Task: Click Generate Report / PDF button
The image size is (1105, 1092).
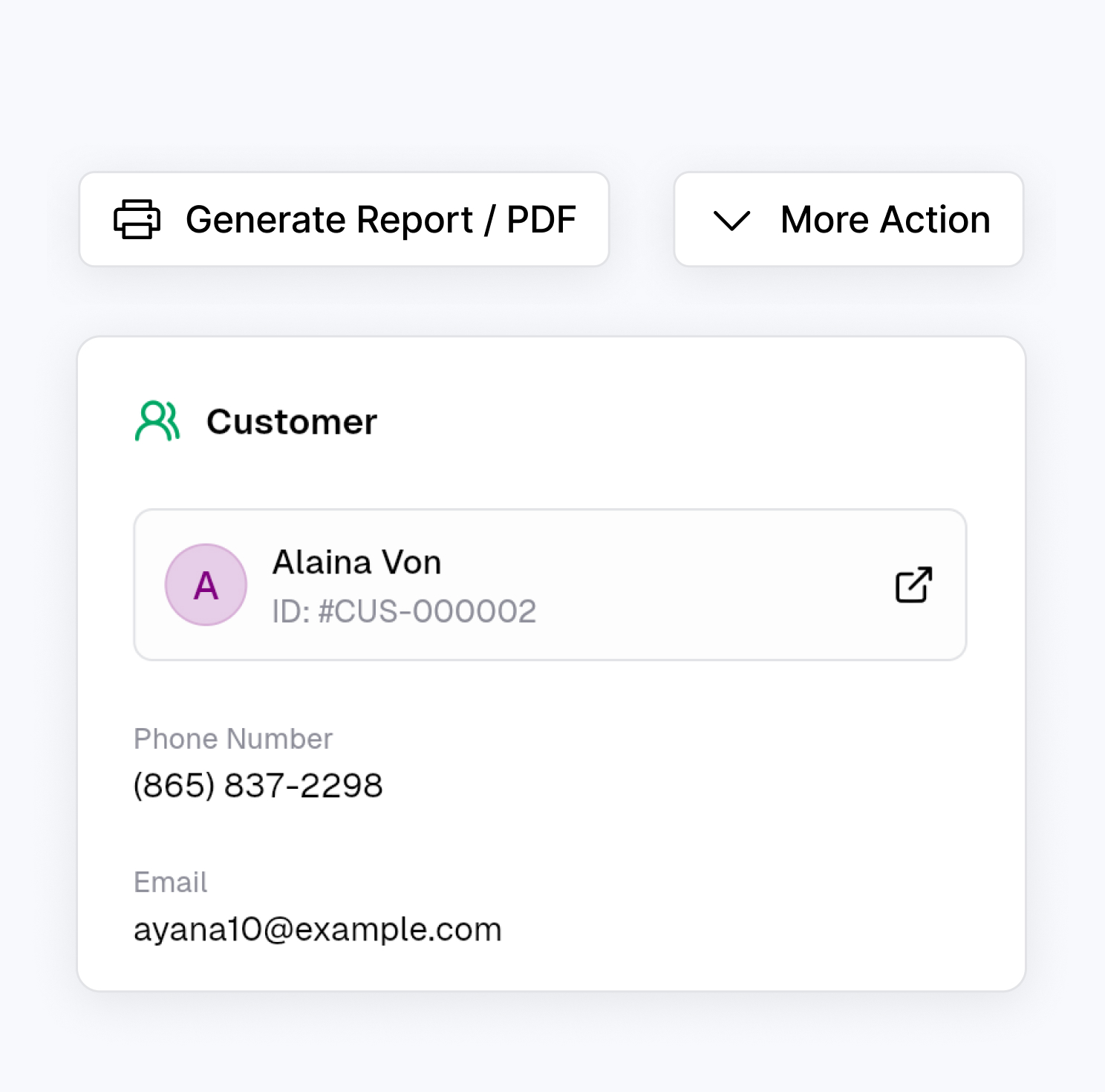Action: (x=344, y=219)
